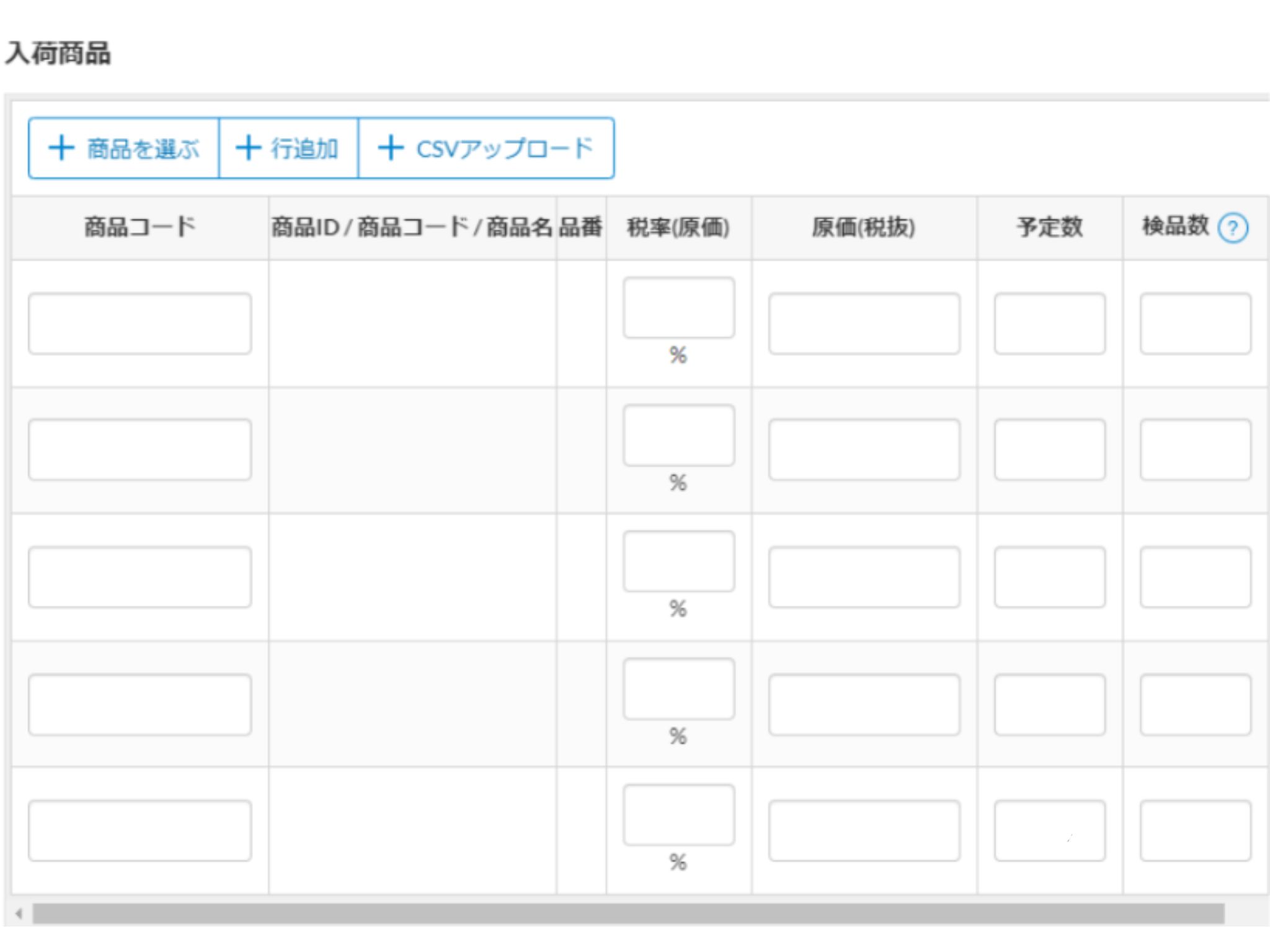Click the 行追加 button
Image resolution: width=1270 pixels, height=952 pixels.
click(288, 148)
